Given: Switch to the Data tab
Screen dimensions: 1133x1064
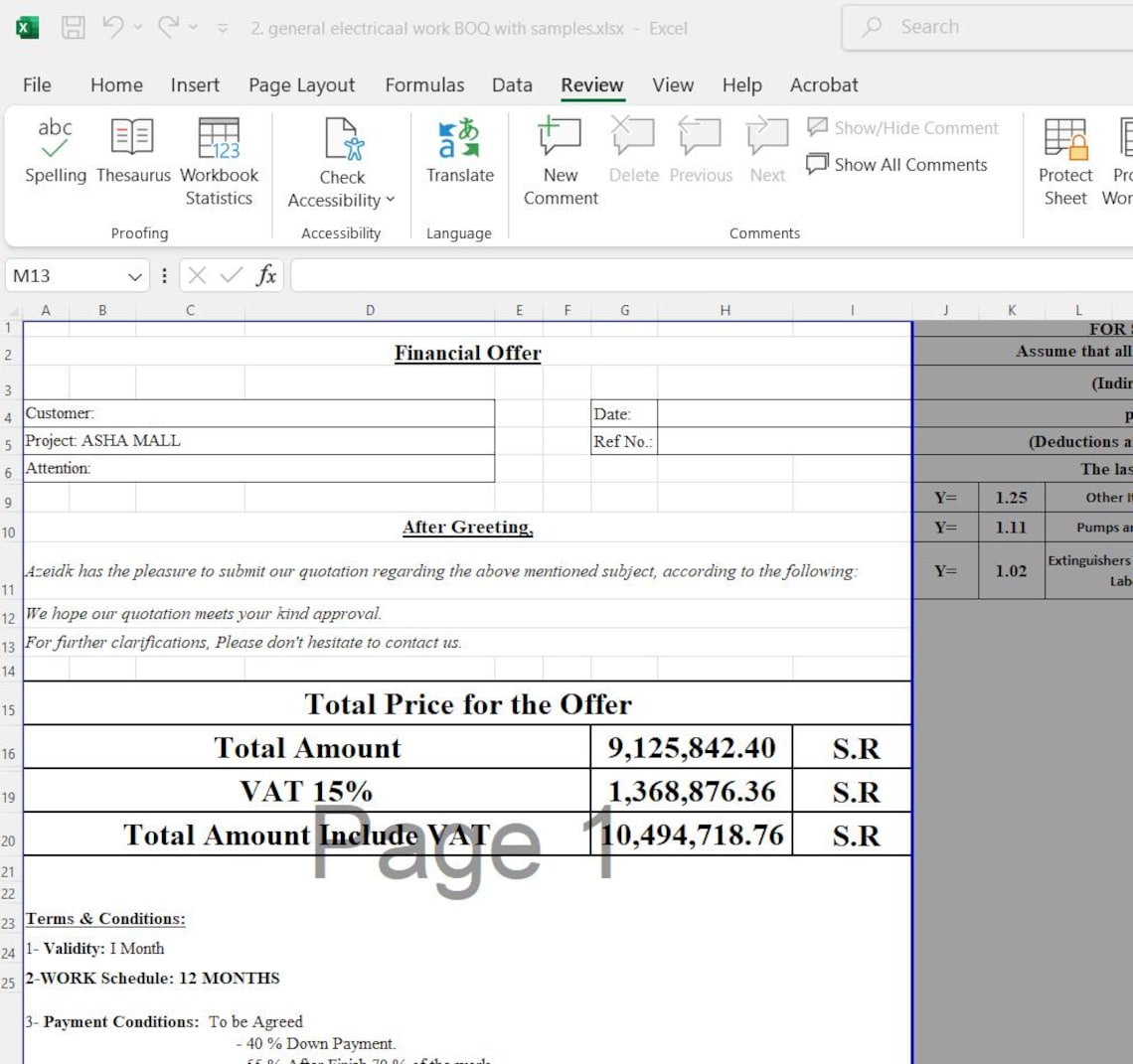Looking at the screenshot, I should (x=512, y=85).
